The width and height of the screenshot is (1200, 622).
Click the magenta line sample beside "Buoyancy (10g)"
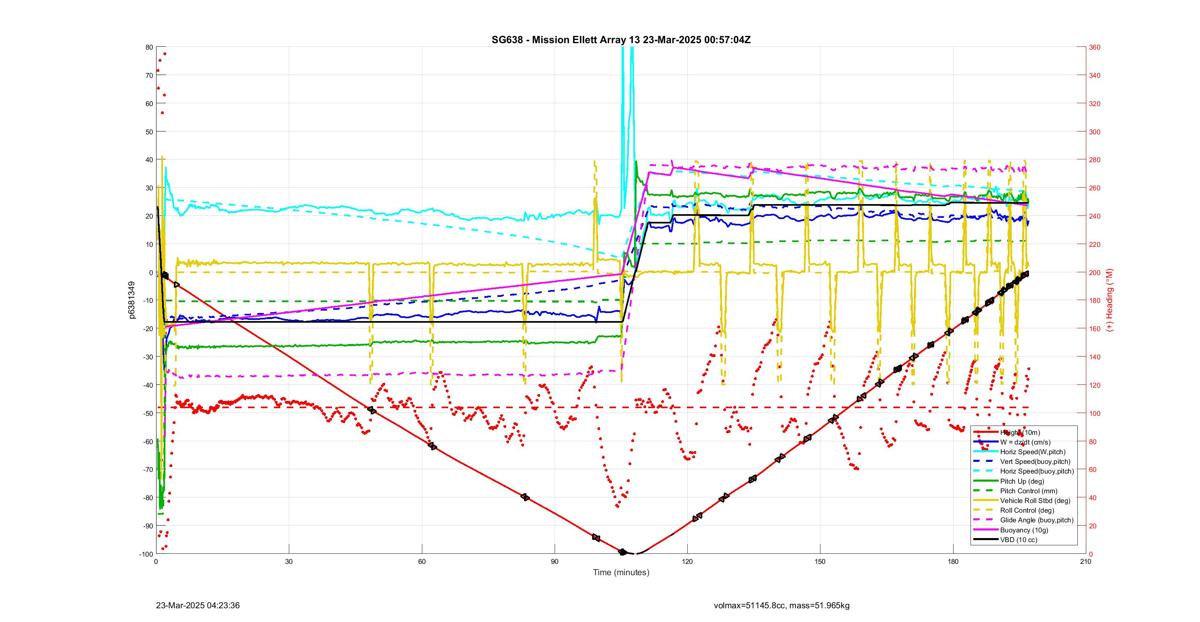[985, 530]
